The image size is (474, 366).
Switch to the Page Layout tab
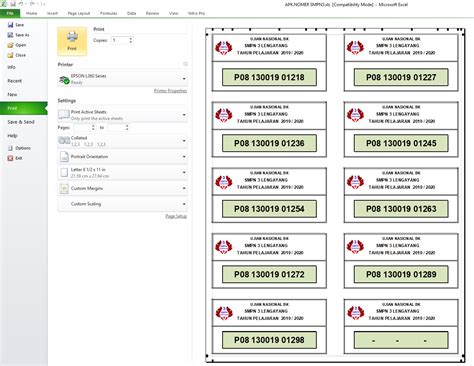[79, 13]
